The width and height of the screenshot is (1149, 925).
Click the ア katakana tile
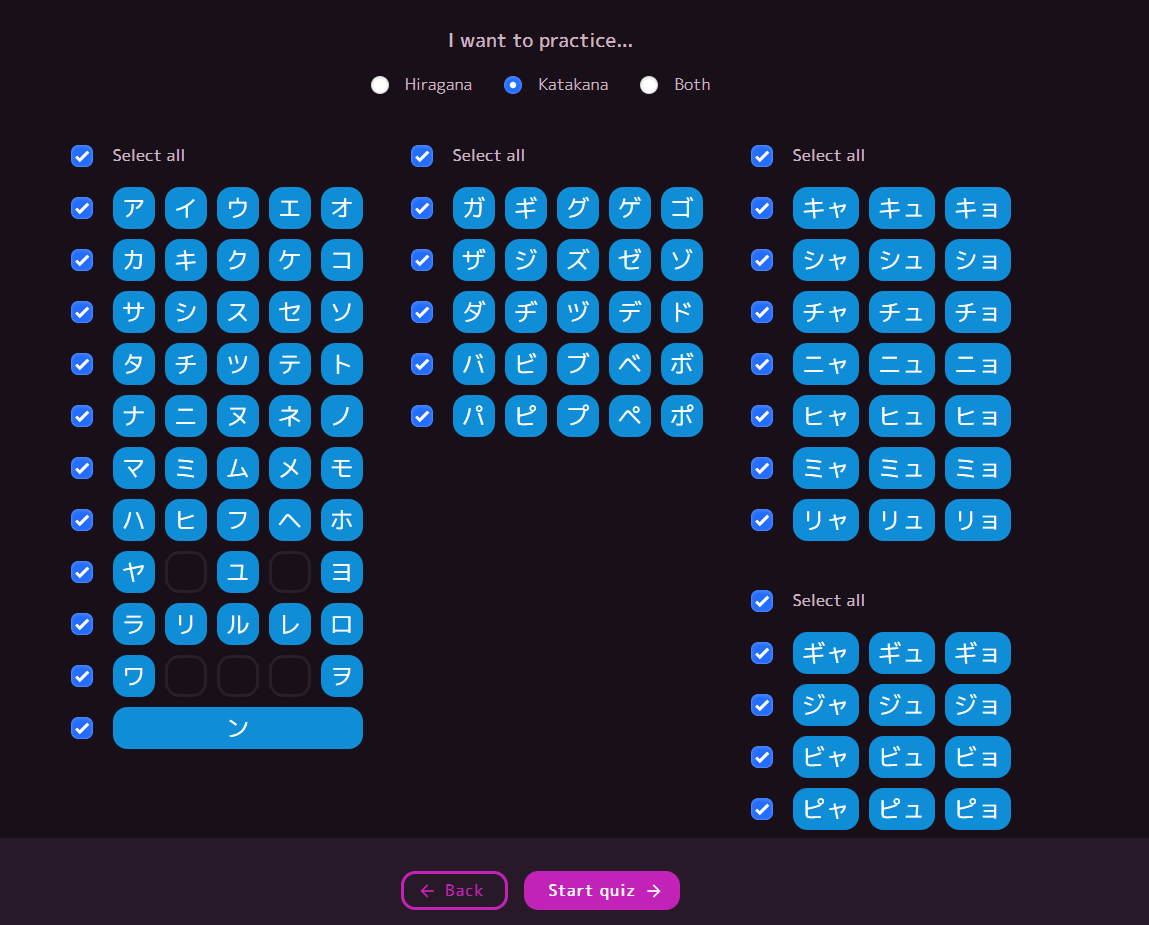pos(134,208)
